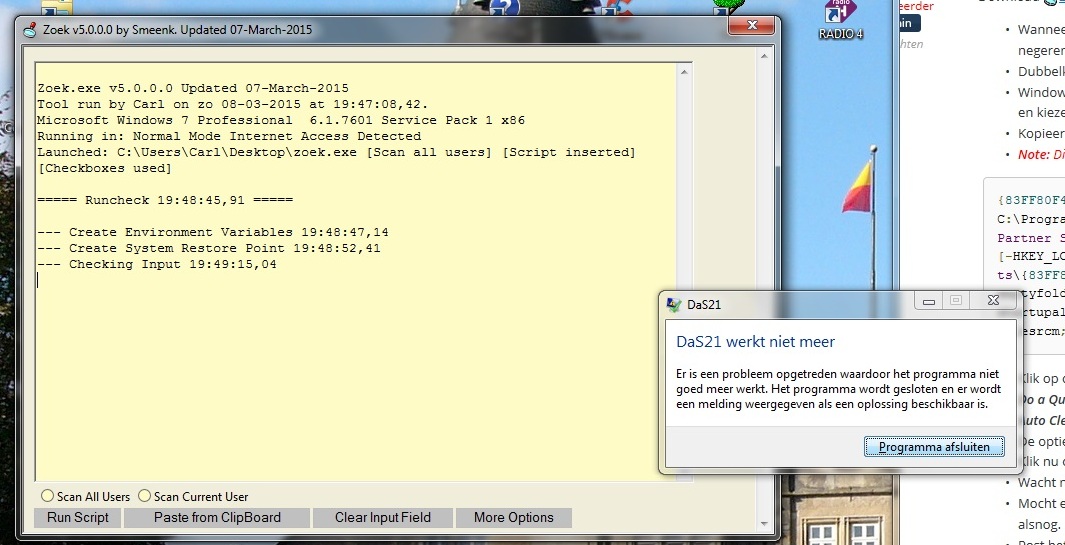
Task: Close the Zoek window
Action: coord(751,26)
